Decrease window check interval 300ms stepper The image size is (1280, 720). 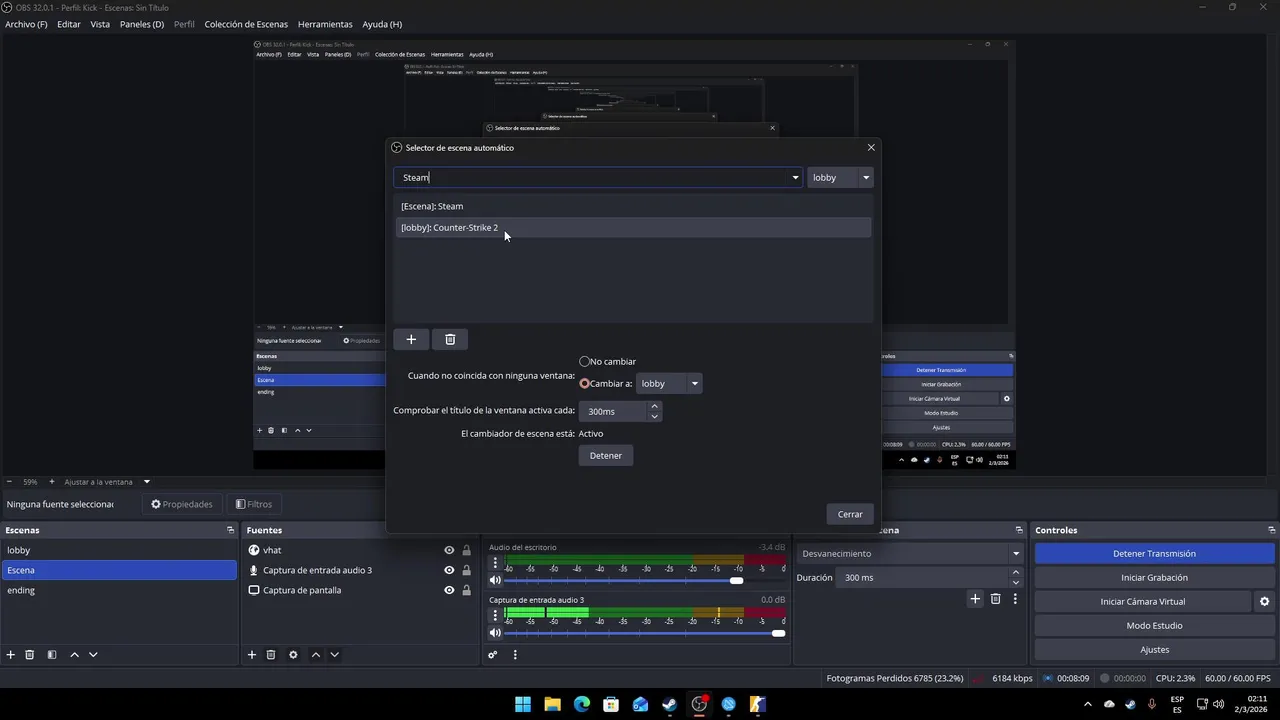click(x=654, y=416)
